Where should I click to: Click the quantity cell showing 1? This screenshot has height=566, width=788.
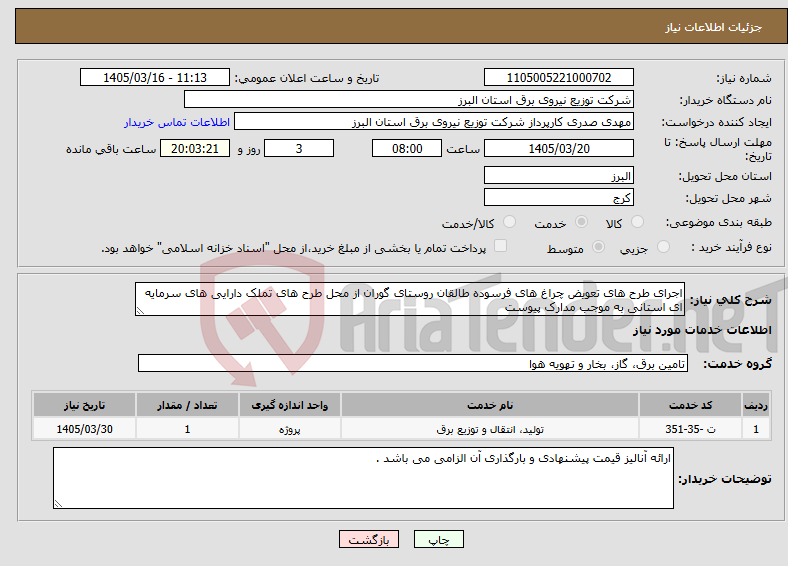187,429
